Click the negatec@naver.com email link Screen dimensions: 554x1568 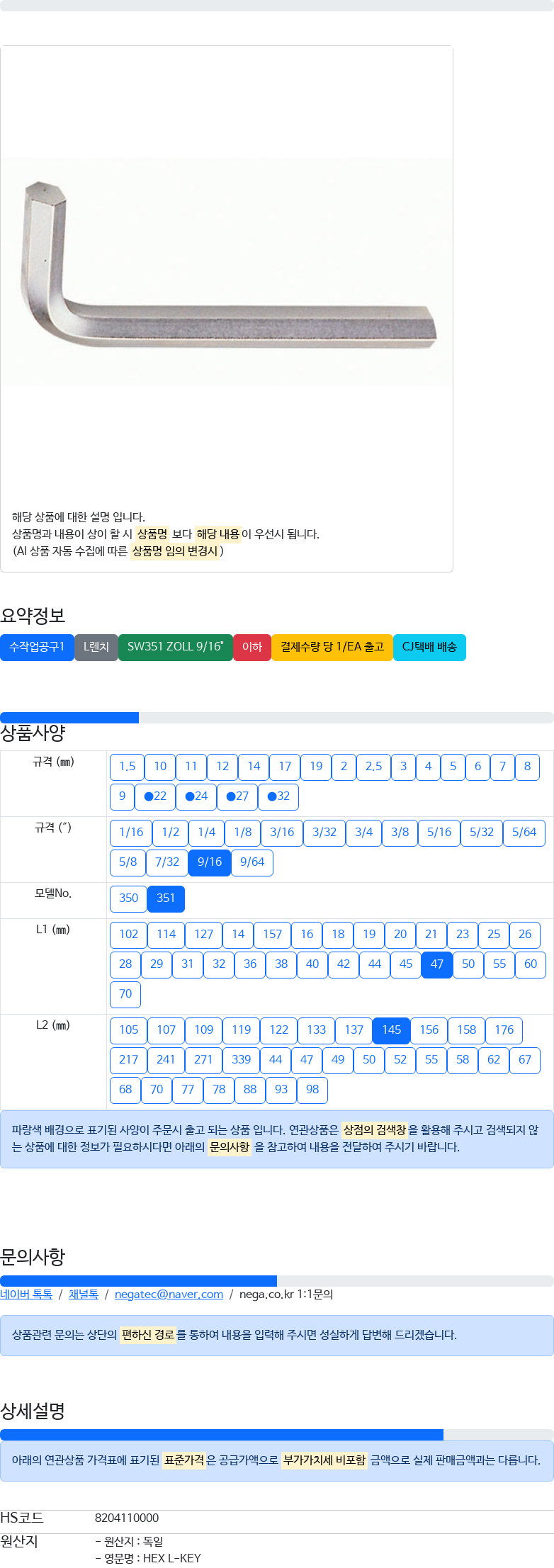point(169,1294)
